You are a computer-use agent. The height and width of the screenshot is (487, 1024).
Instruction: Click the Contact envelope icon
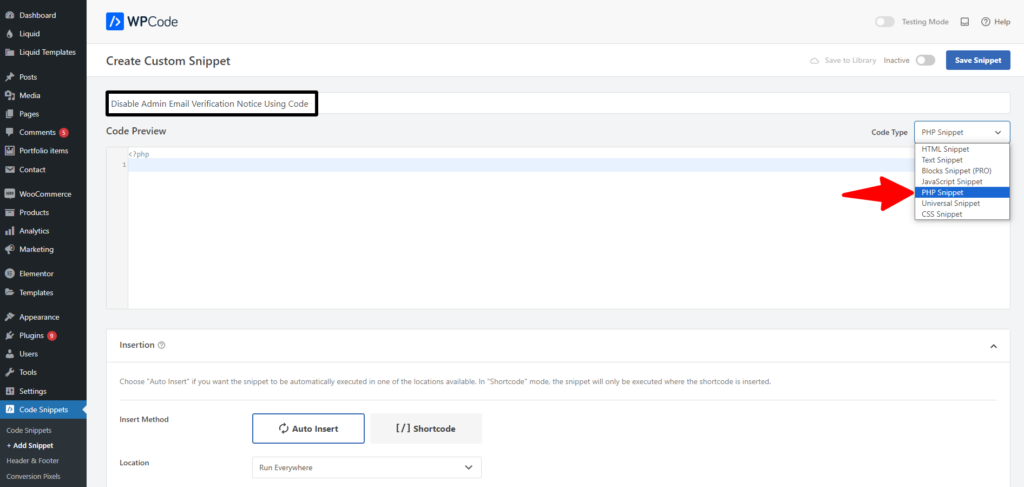10,170
